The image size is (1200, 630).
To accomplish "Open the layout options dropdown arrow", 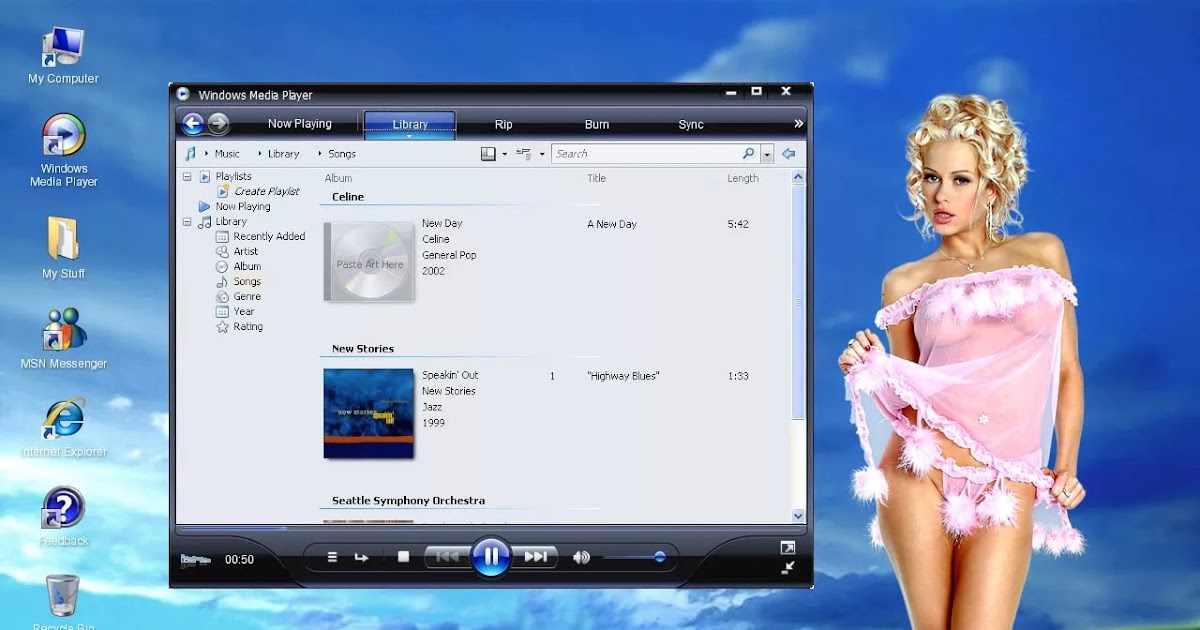I will [x=504, y=154].
